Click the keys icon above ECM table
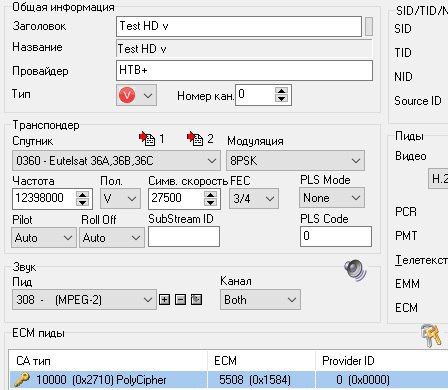This screenshot has height=390, width=448. [431, 335]
